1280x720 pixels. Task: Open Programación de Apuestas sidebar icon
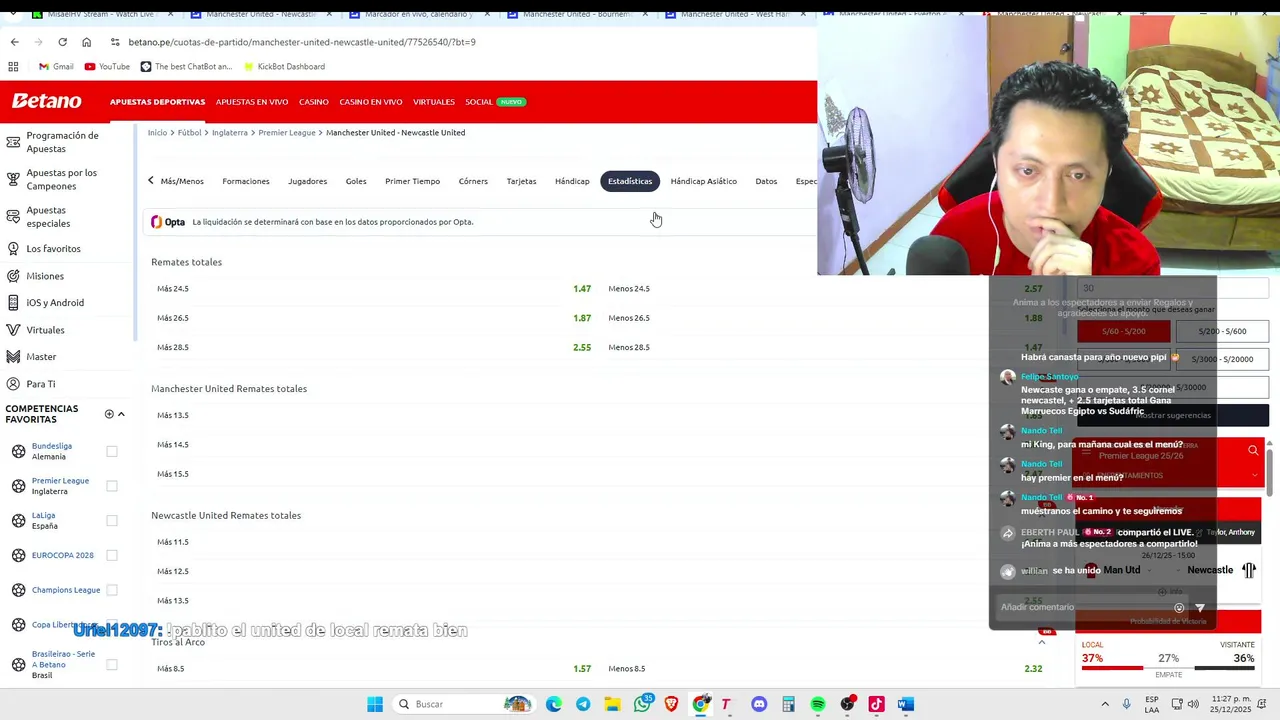[x=13, y=142]
